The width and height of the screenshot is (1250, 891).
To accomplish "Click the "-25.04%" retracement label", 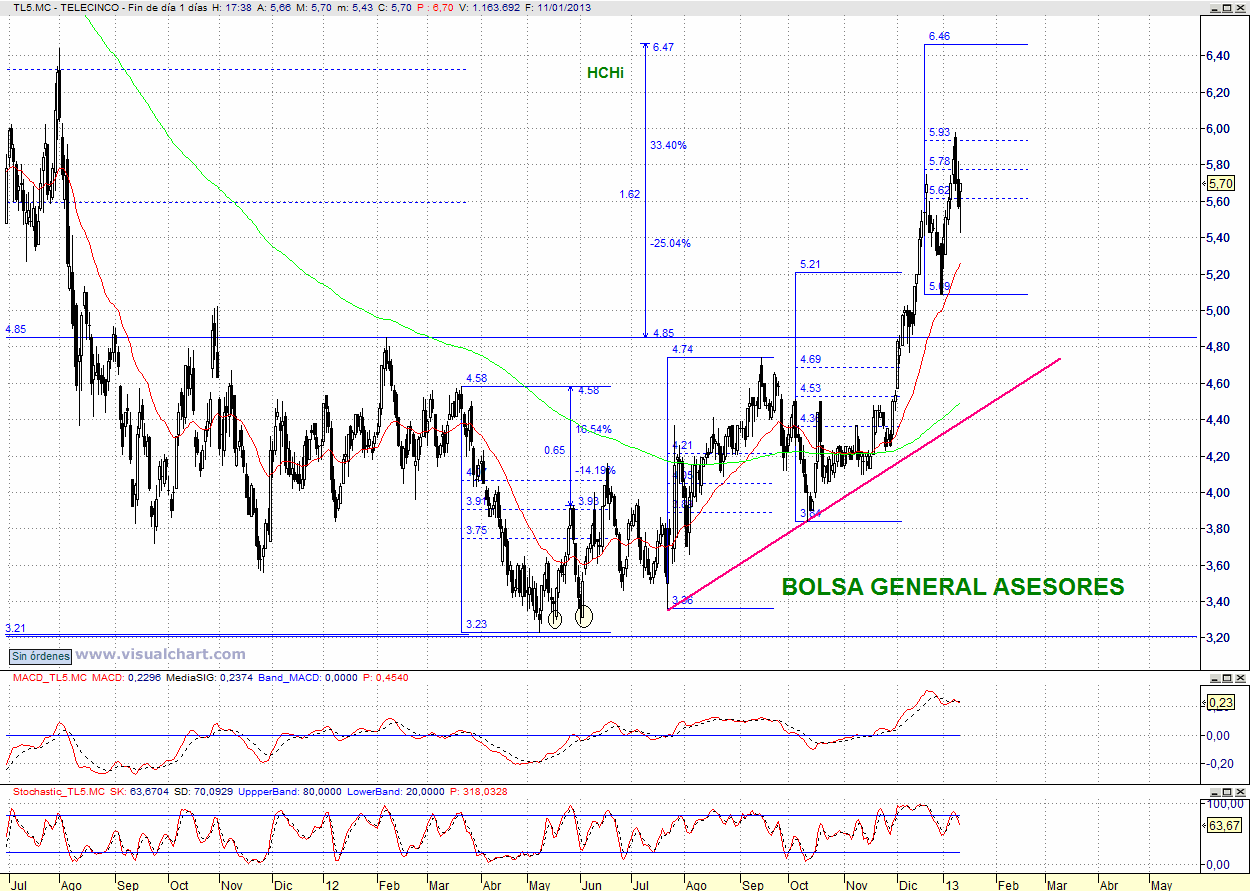I will point(669,243).
